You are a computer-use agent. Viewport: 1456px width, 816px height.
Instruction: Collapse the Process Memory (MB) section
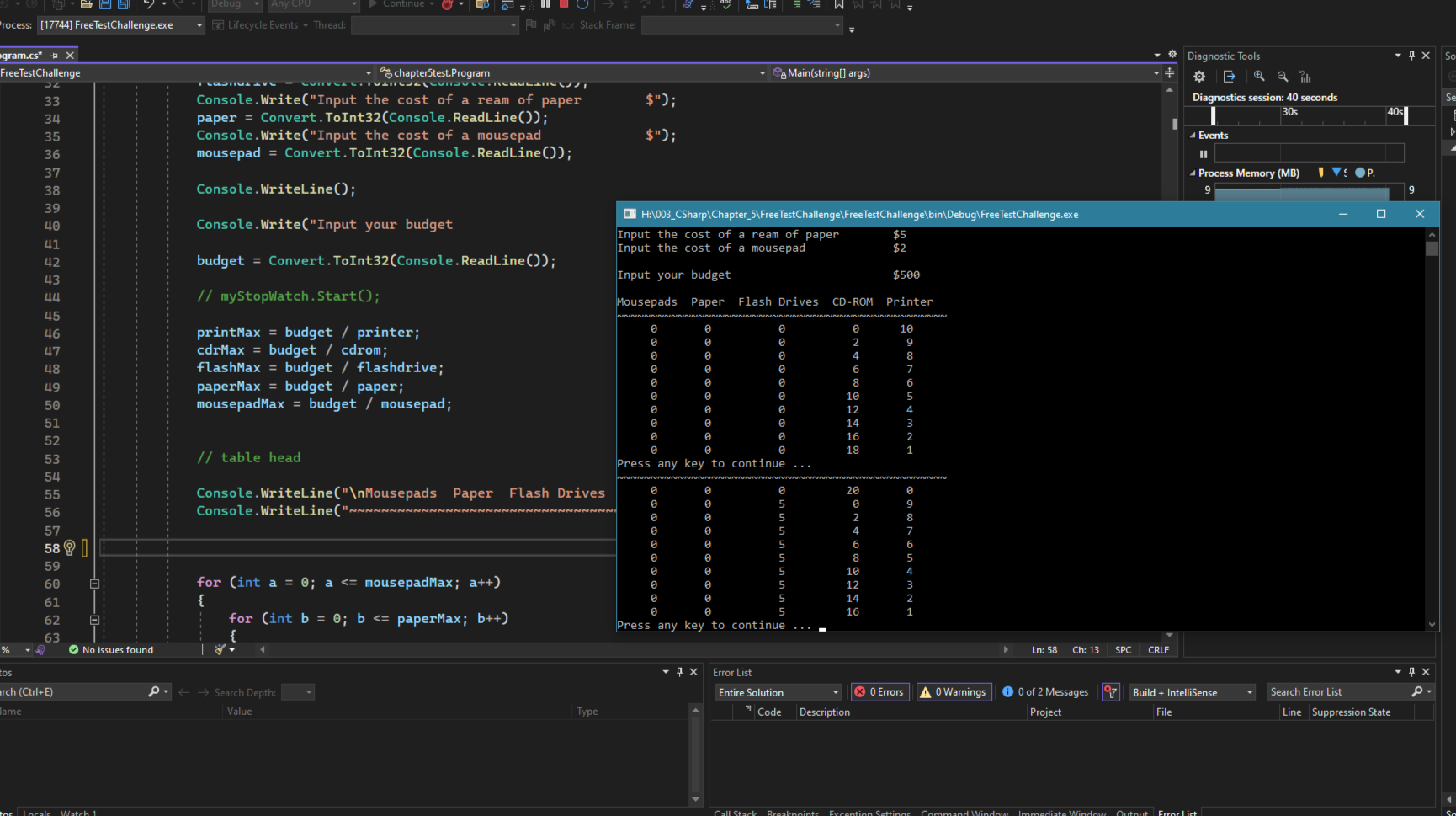click(x=1193, y=173)
